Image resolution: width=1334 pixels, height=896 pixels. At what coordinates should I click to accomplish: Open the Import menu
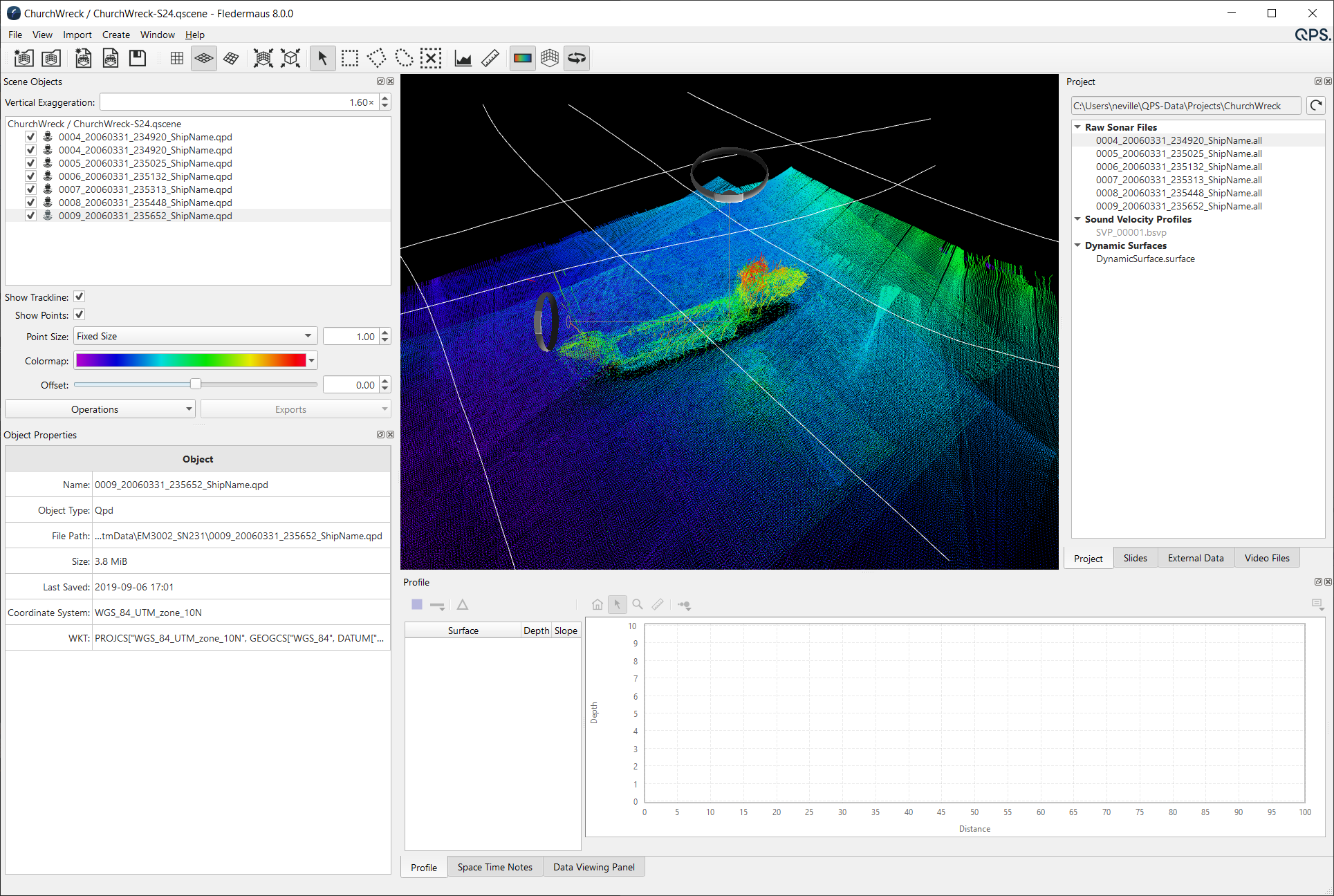77,35
